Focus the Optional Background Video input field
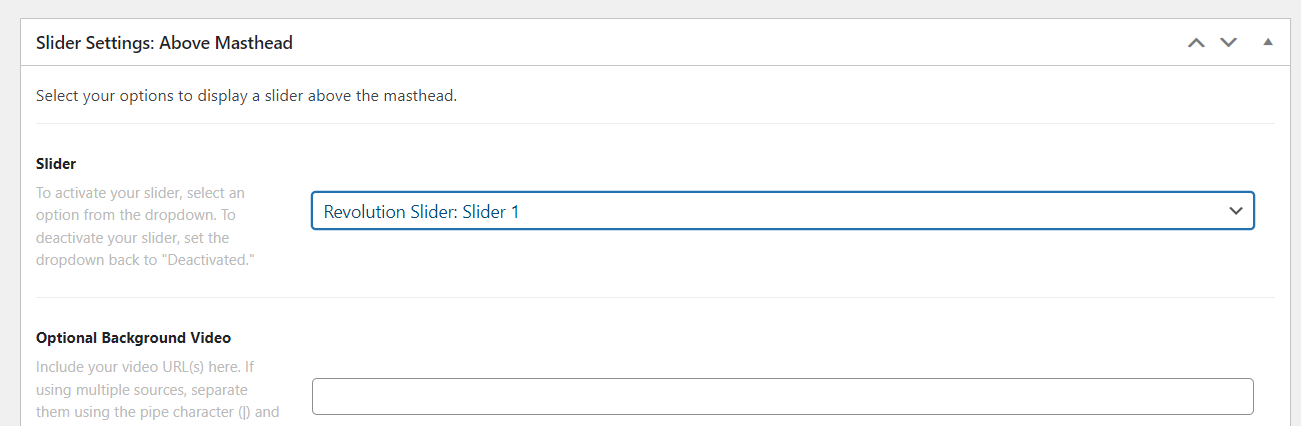 pyautogui.click(x=782, y=396)
